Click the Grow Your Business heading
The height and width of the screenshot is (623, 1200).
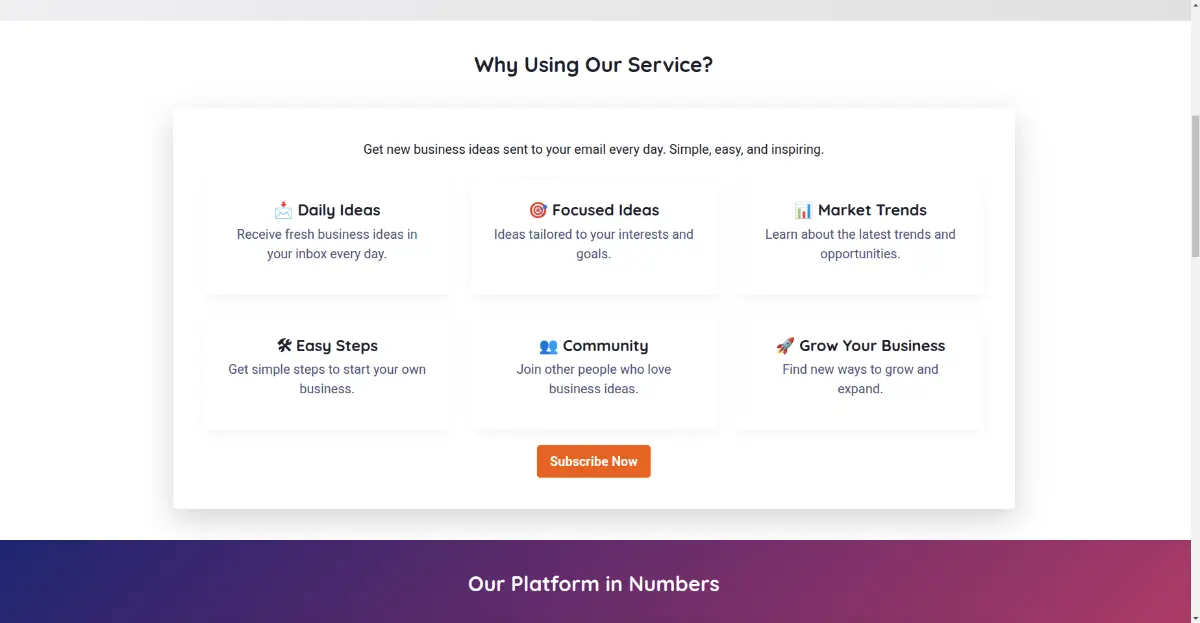tap(872, 346)
